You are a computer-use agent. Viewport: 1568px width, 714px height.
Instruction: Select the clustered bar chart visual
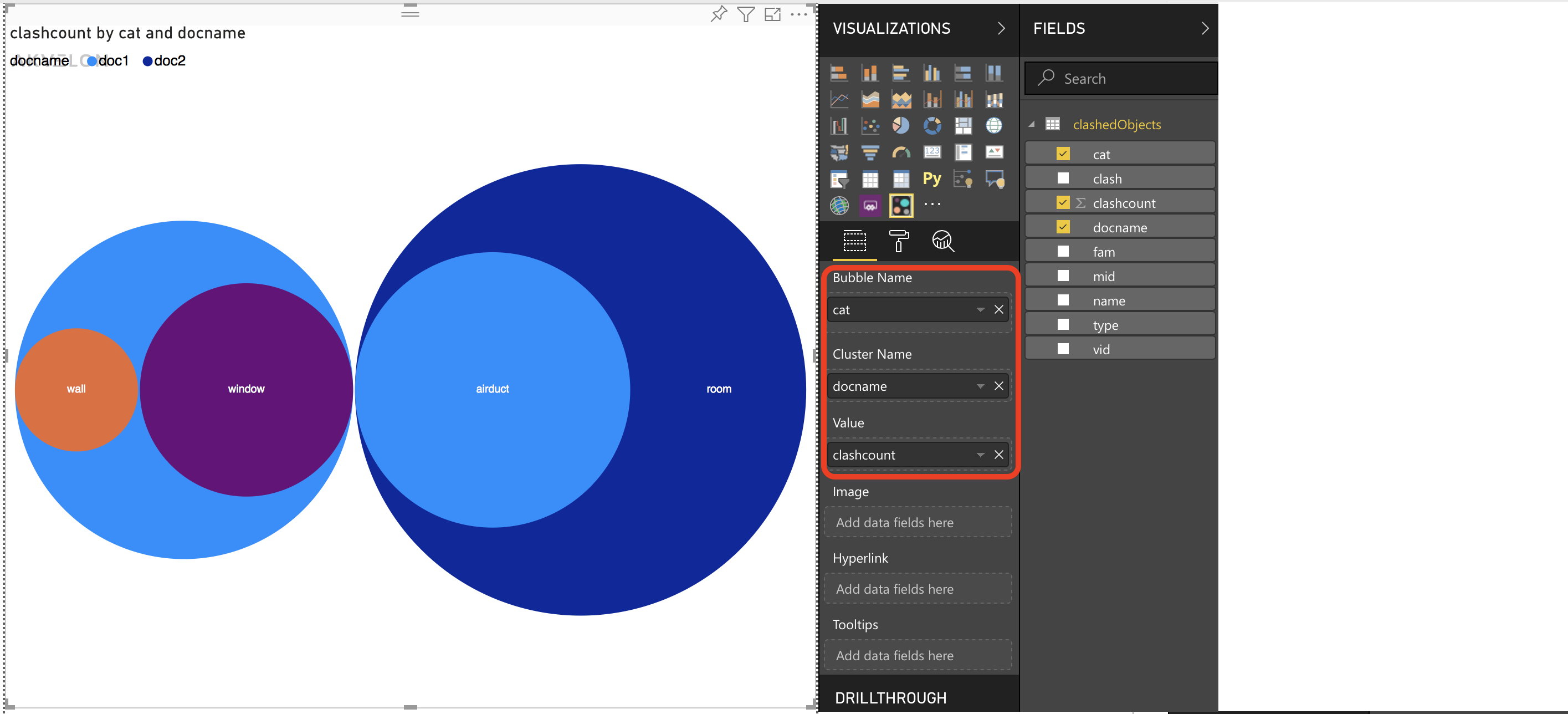(x=901, y=74)
